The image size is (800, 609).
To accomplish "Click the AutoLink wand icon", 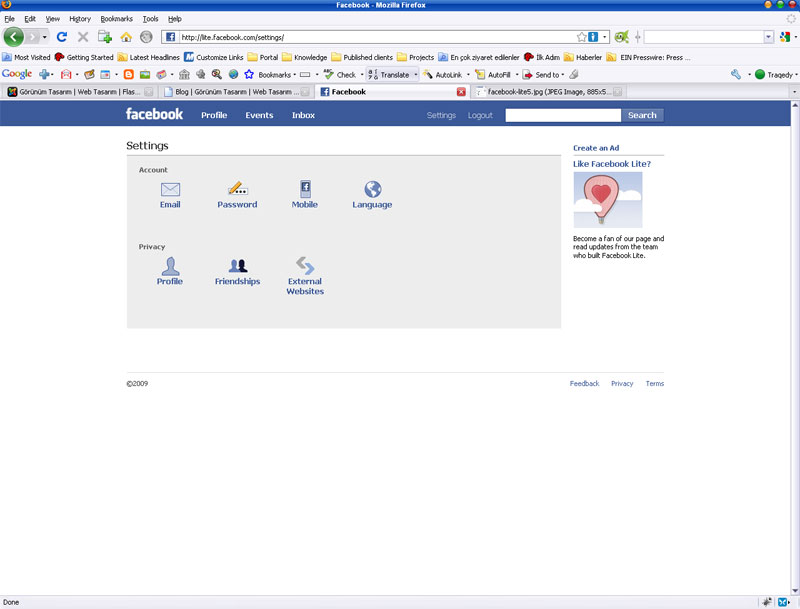I will (428, 74).
